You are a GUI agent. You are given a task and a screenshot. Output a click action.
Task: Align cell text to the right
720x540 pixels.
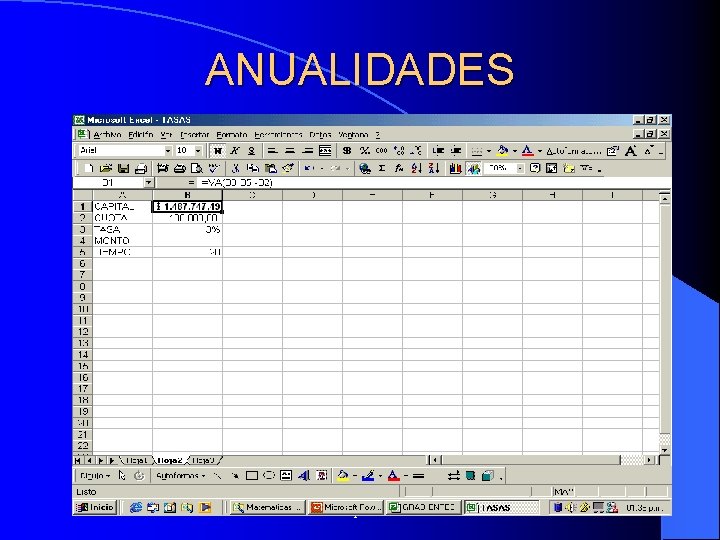point(307,151)
